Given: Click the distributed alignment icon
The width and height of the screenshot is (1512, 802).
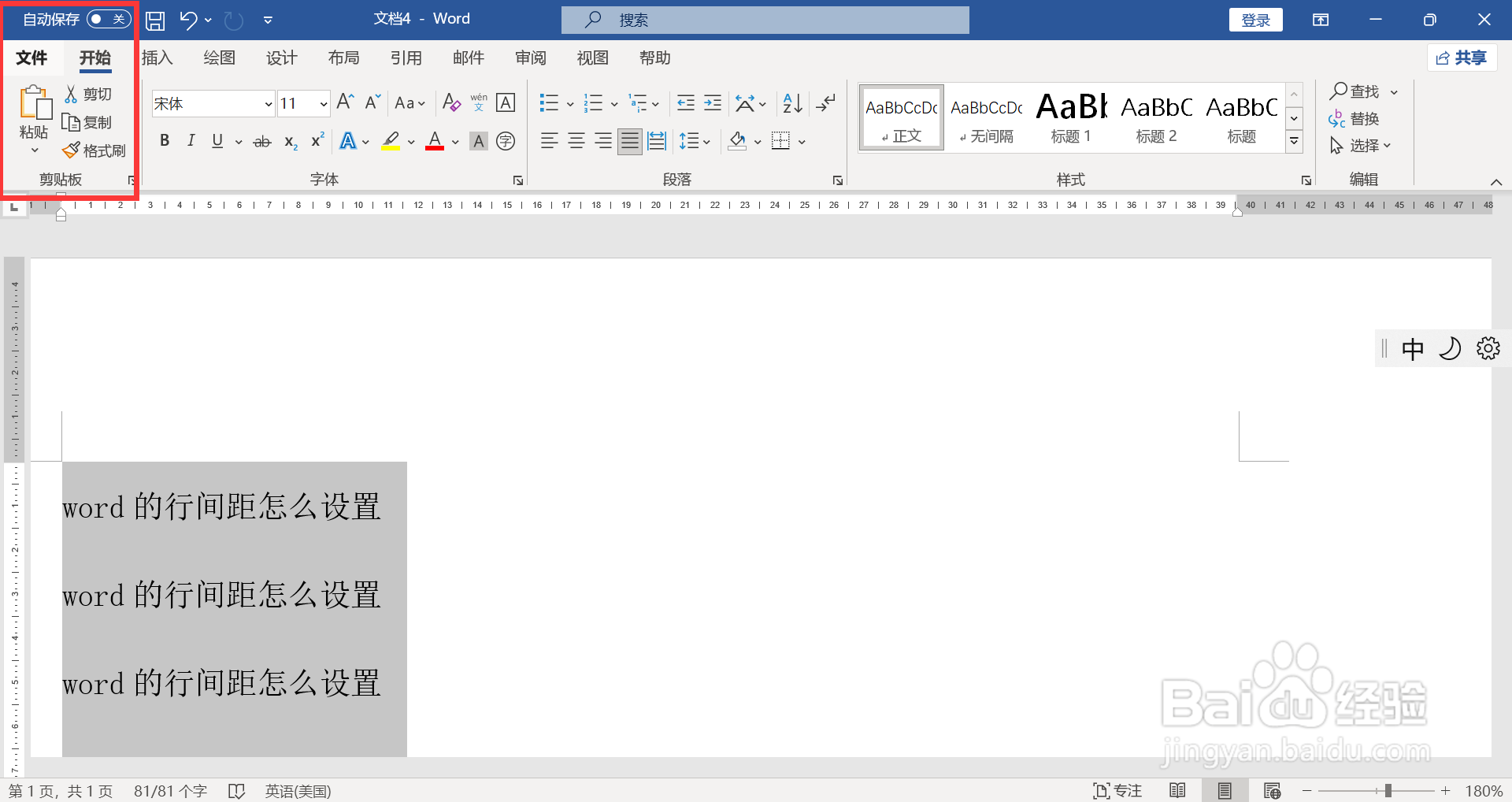Looking at the screenshot, I should [656, 141].
